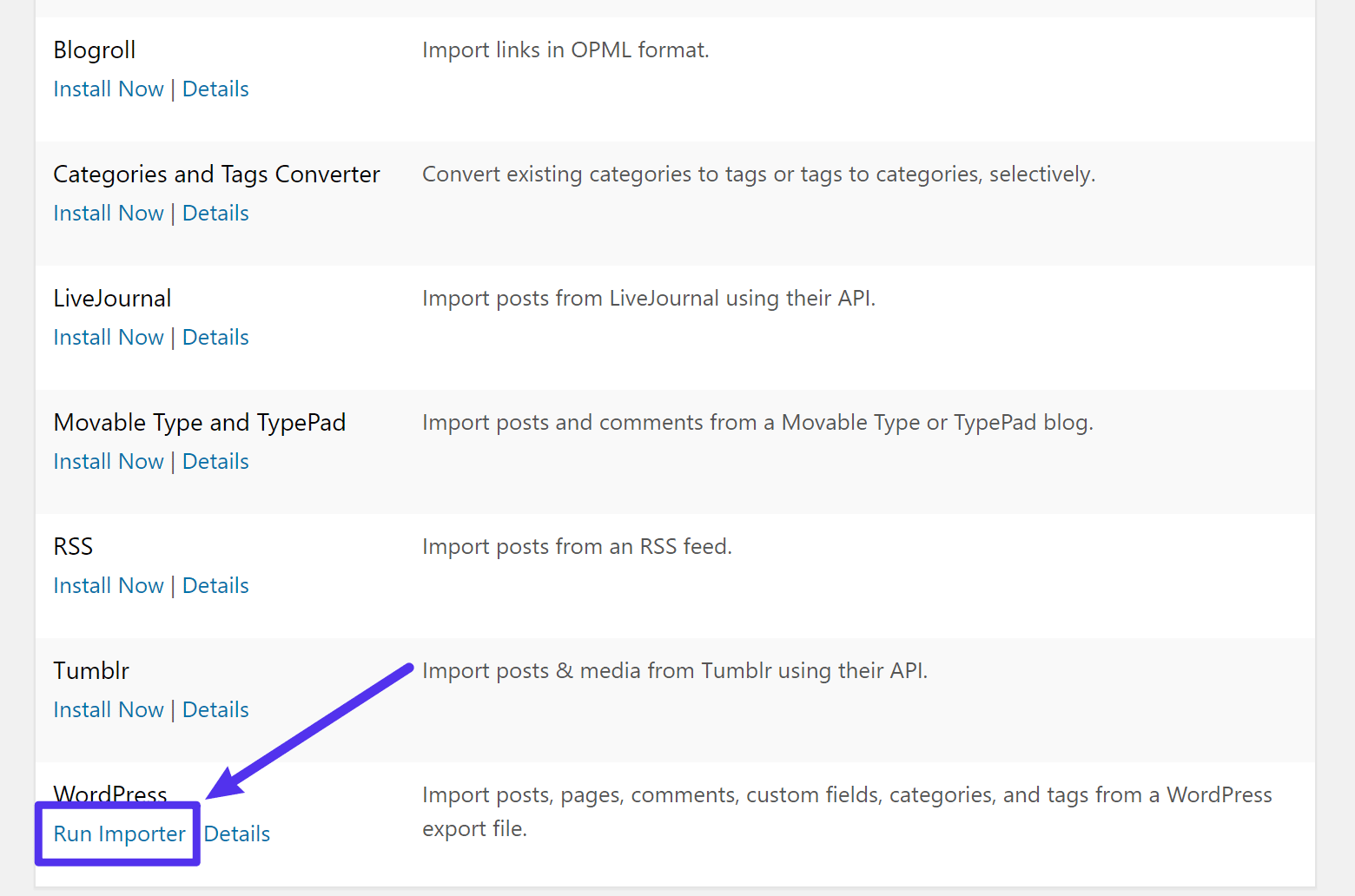Click Install Now under LiveJournal
The height and width of the screenshot is (896, 1355).
pyautogui.click(x=108, y=337)
